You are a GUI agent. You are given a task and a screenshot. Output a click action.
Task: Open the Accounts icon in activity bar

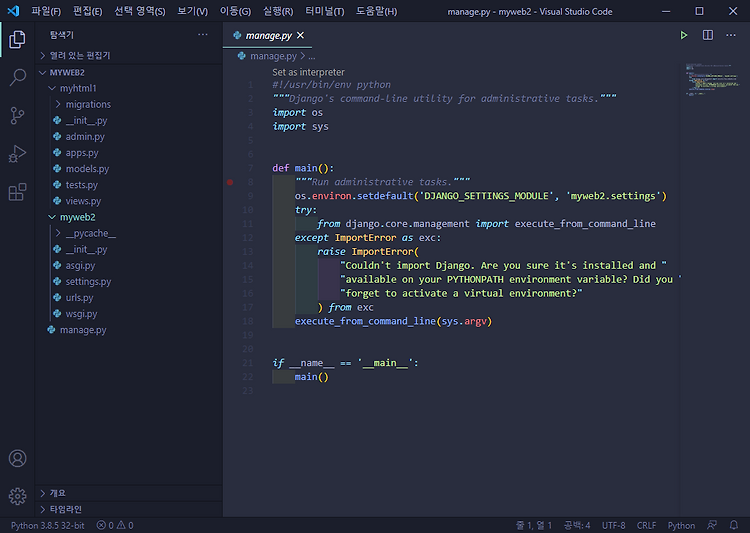tap(17, 458)
